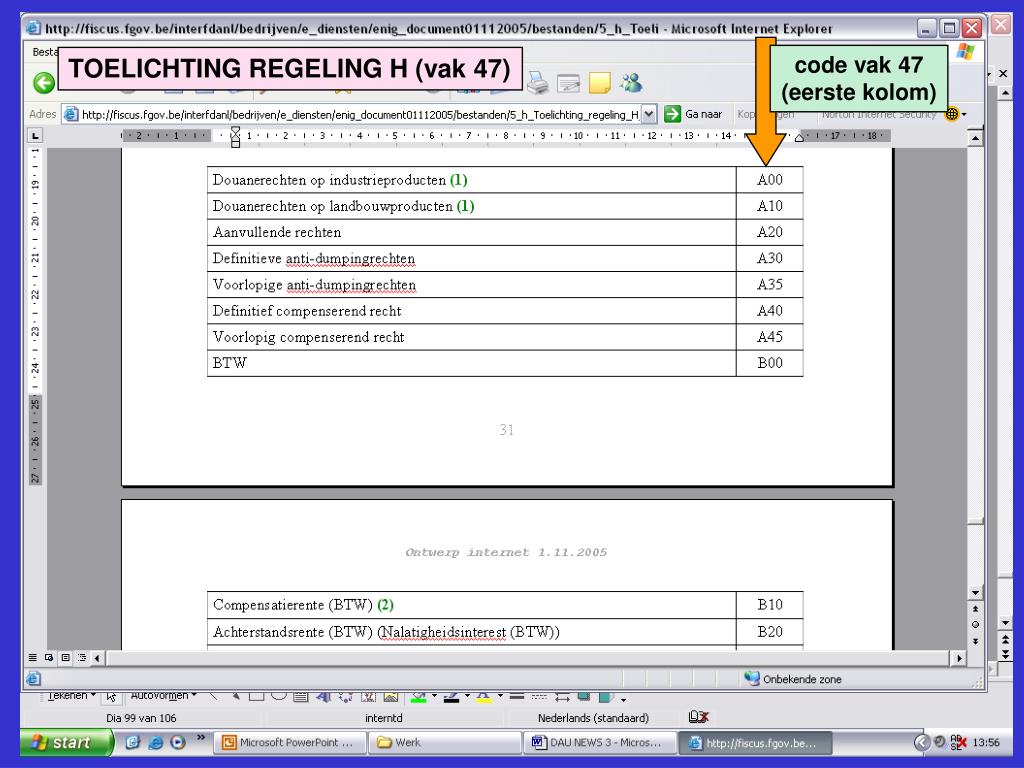The width and height of the screenshot is (1024, 768).
Task: Click Definitieve anti-dumpingrechten row text
Action: click(313, 259)
